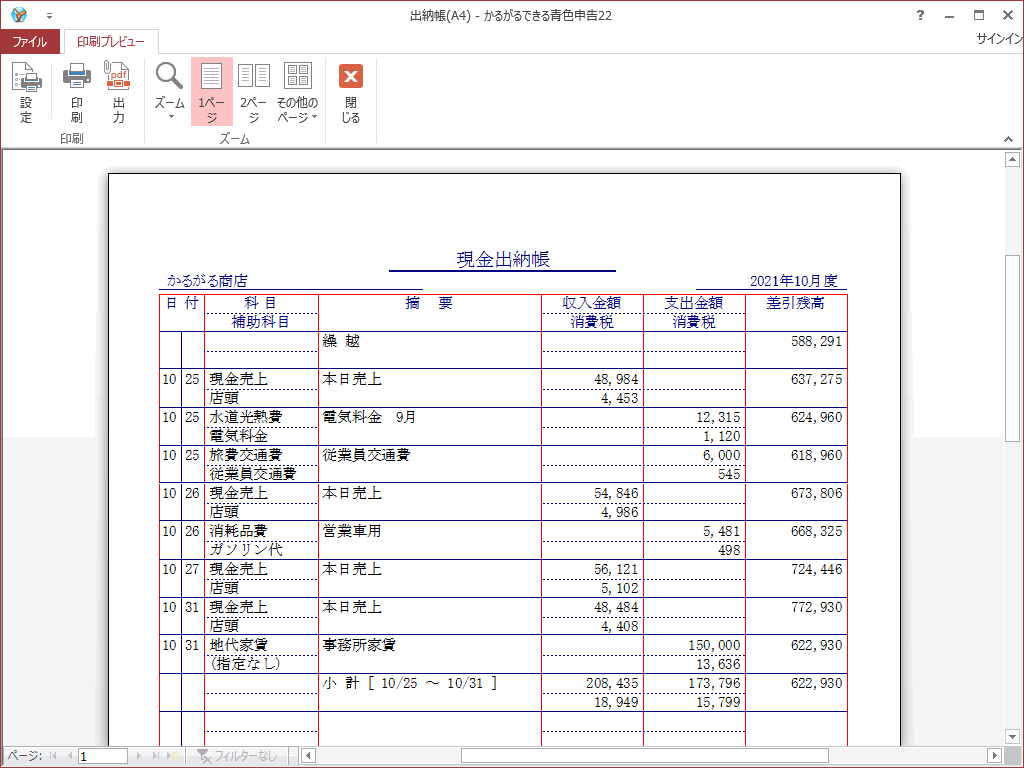Viewport: 1024px width, 768px height.
Task: Click the 消耗品費 account cell
Action: click(x=238, y=531)
